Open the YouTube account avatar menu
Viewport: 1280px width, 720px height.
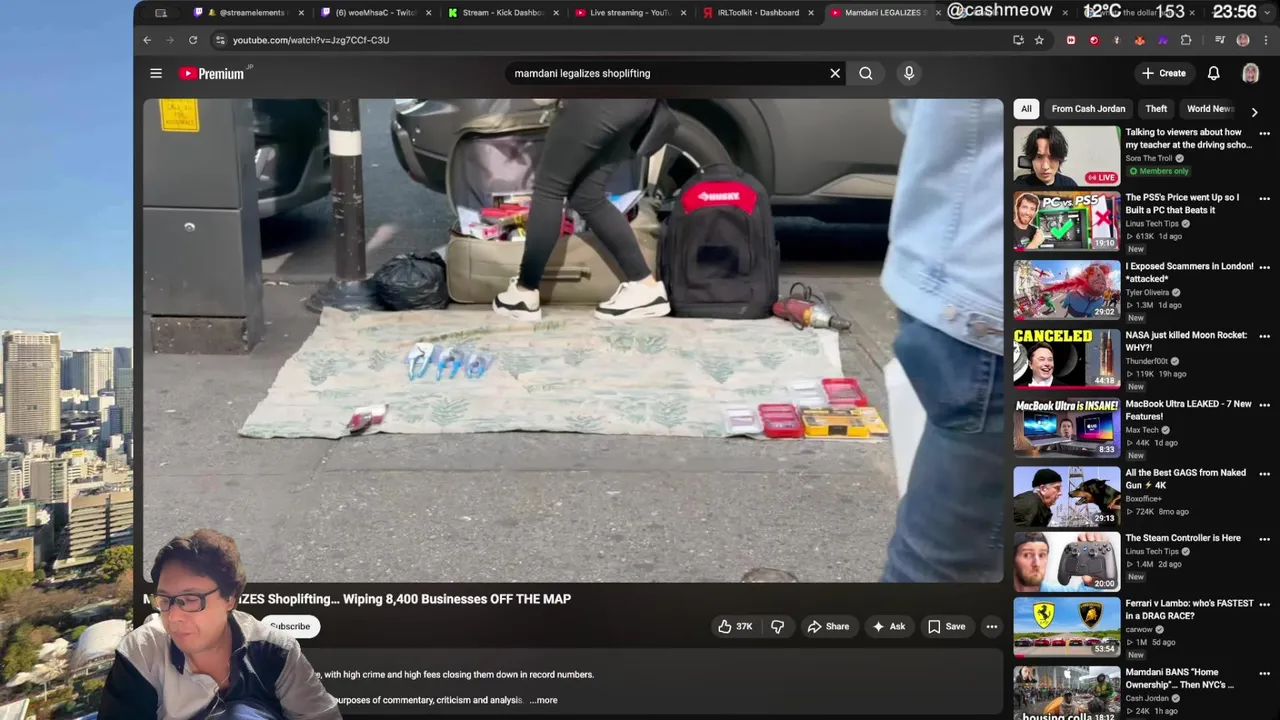pos(1250,73)
